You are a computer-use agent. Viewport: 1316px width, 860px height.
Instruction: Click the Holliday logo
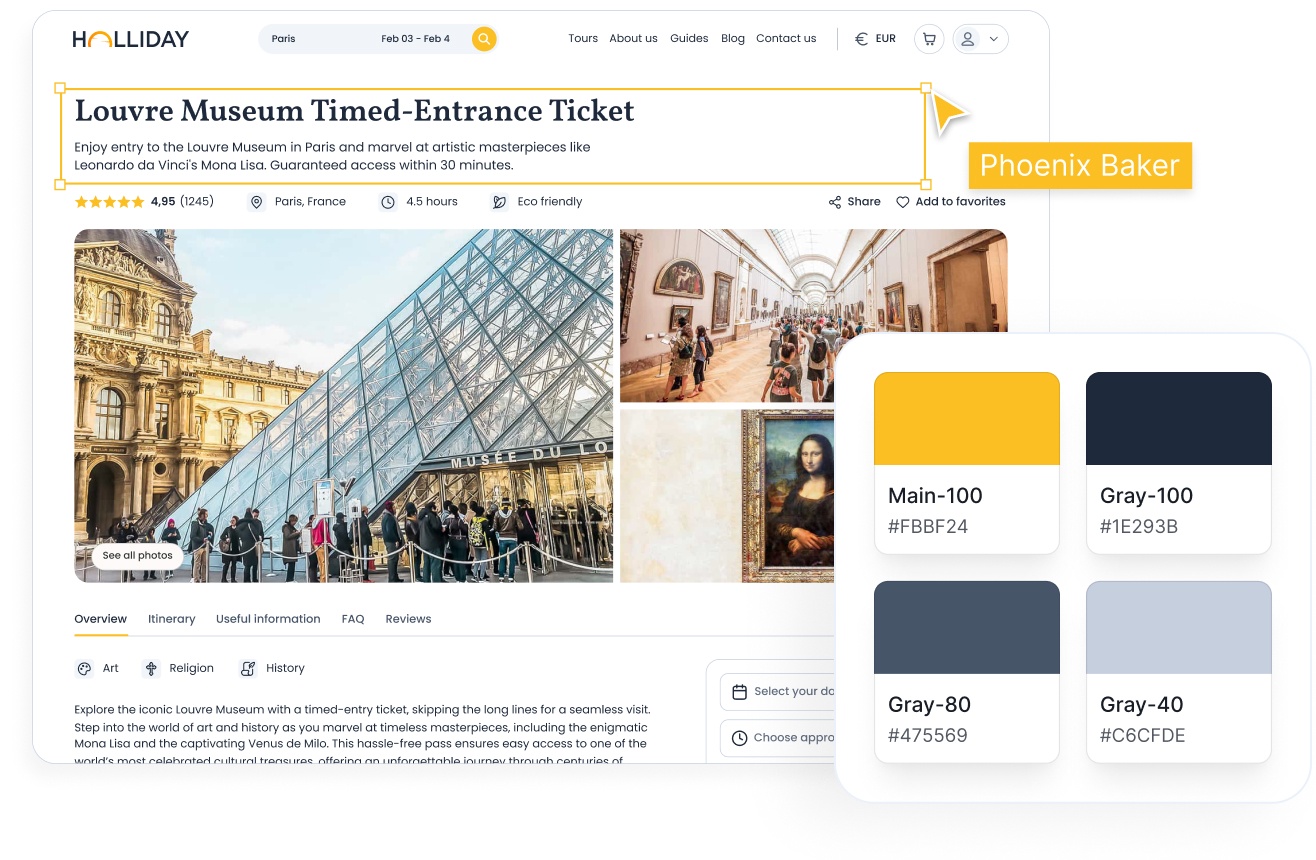(130, 39)
